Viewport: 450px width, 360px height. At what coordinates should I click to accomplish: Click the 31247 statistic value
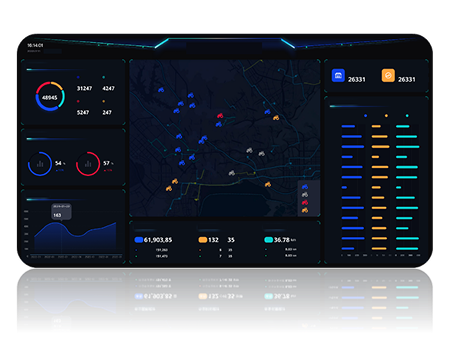[84, 88]
